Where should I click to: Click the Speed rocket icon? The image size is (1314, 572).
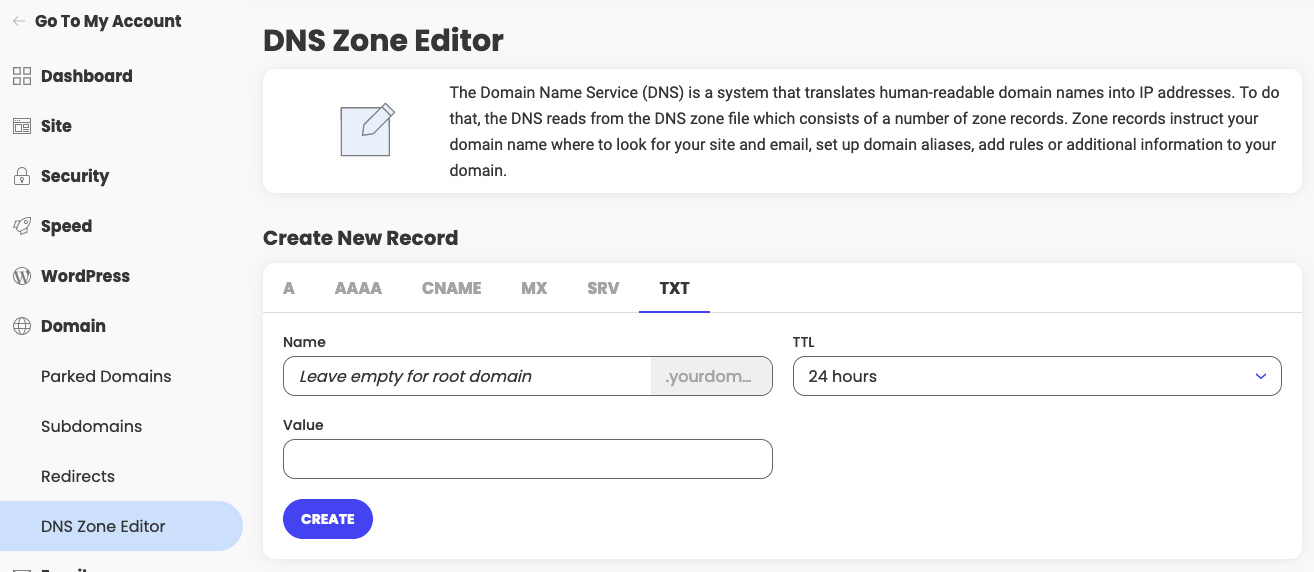(21, 226)
